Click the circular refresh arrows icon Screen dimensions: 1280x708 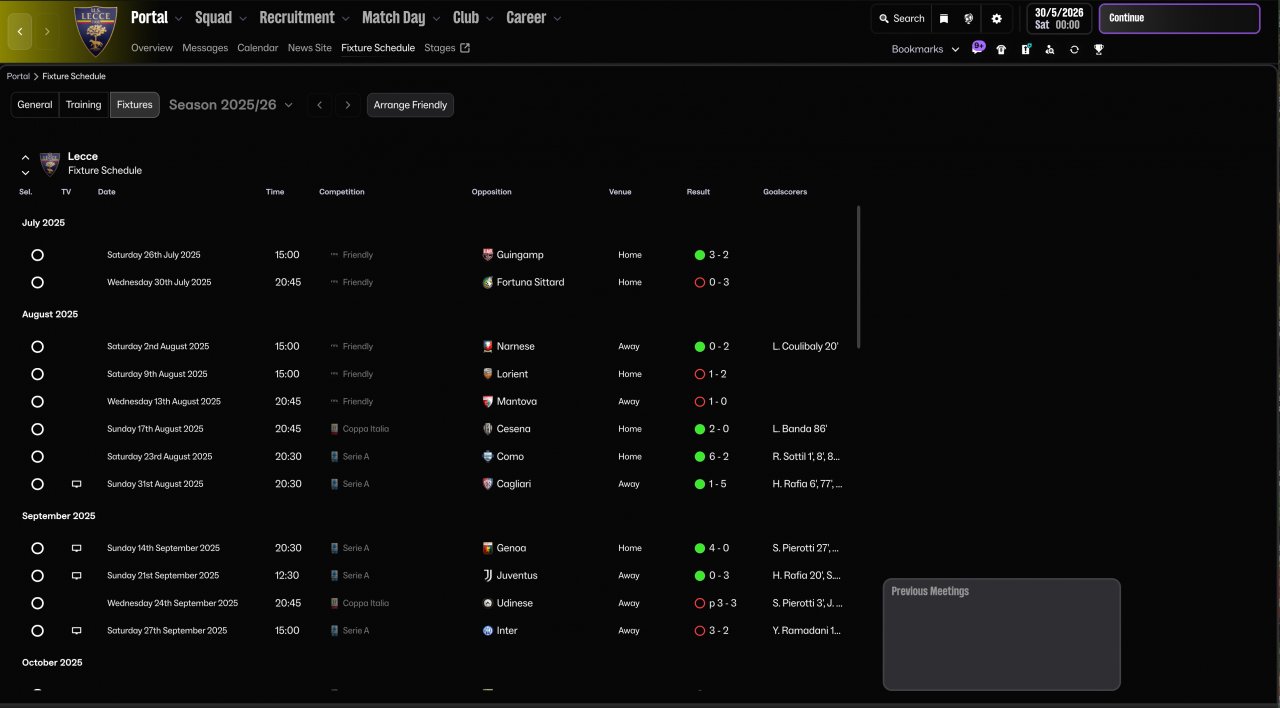click(1074, 49)
